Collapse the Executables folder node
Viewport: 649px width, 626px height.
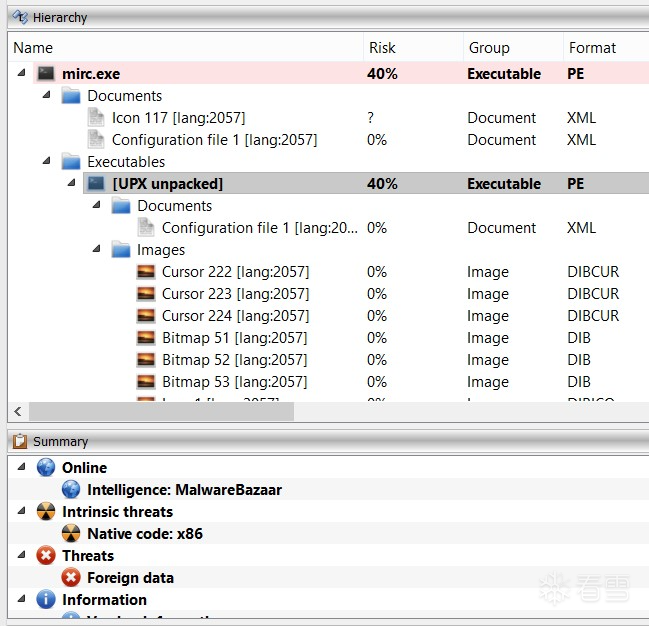(46, 161)
